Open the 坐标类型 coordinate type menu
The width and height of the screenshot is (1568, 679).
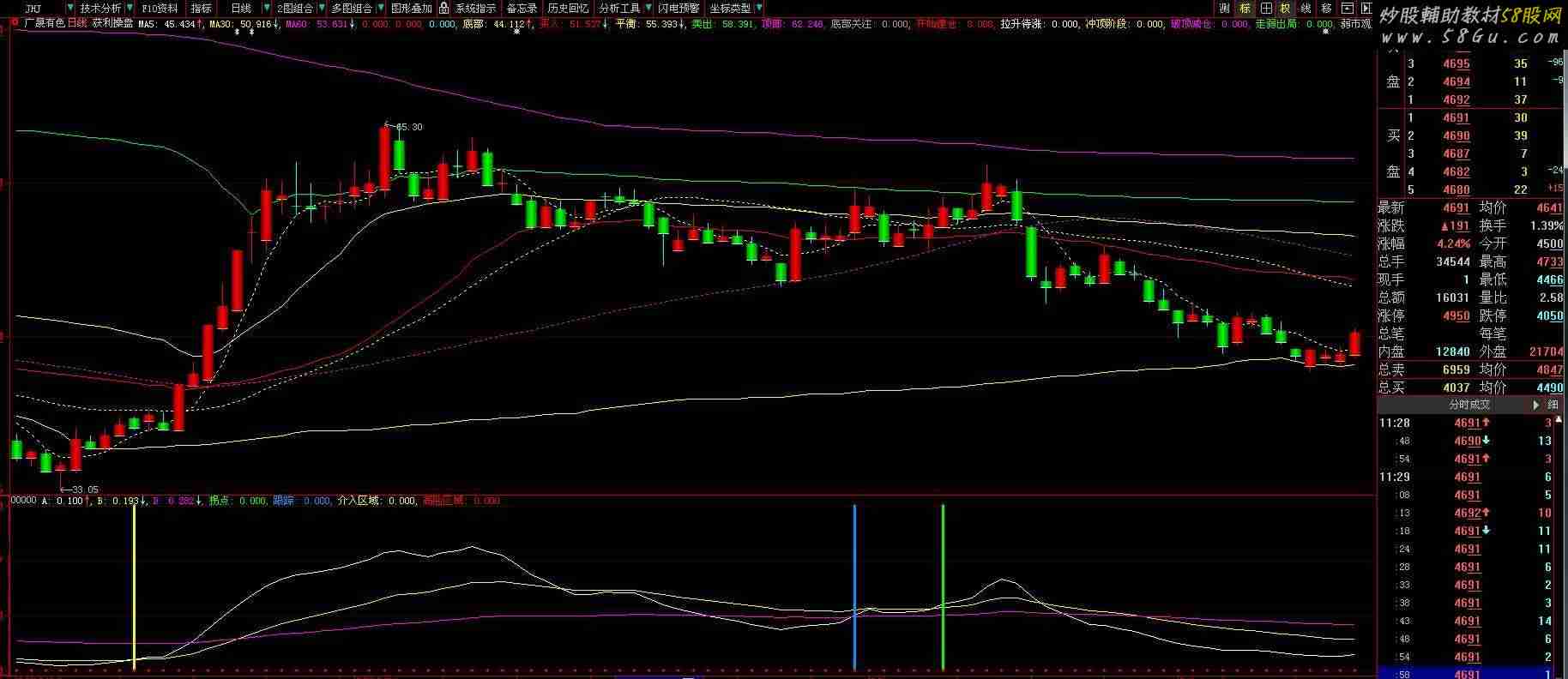tap(730, 8)
